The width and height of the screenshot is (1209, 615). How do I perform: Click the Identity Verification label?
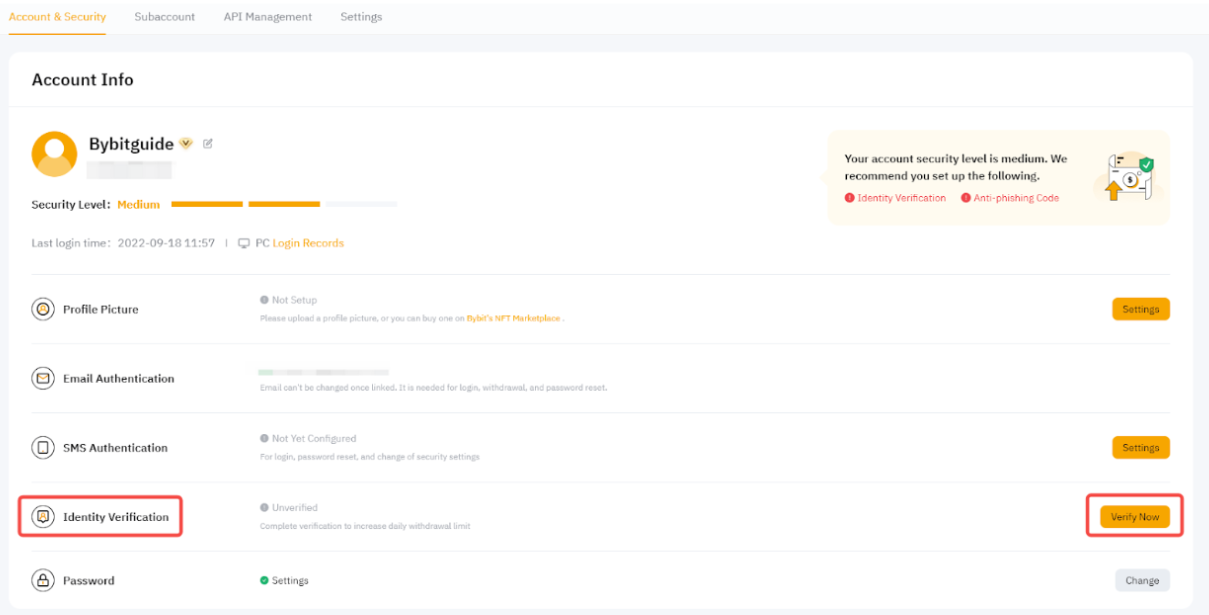(x=116, y=517)
